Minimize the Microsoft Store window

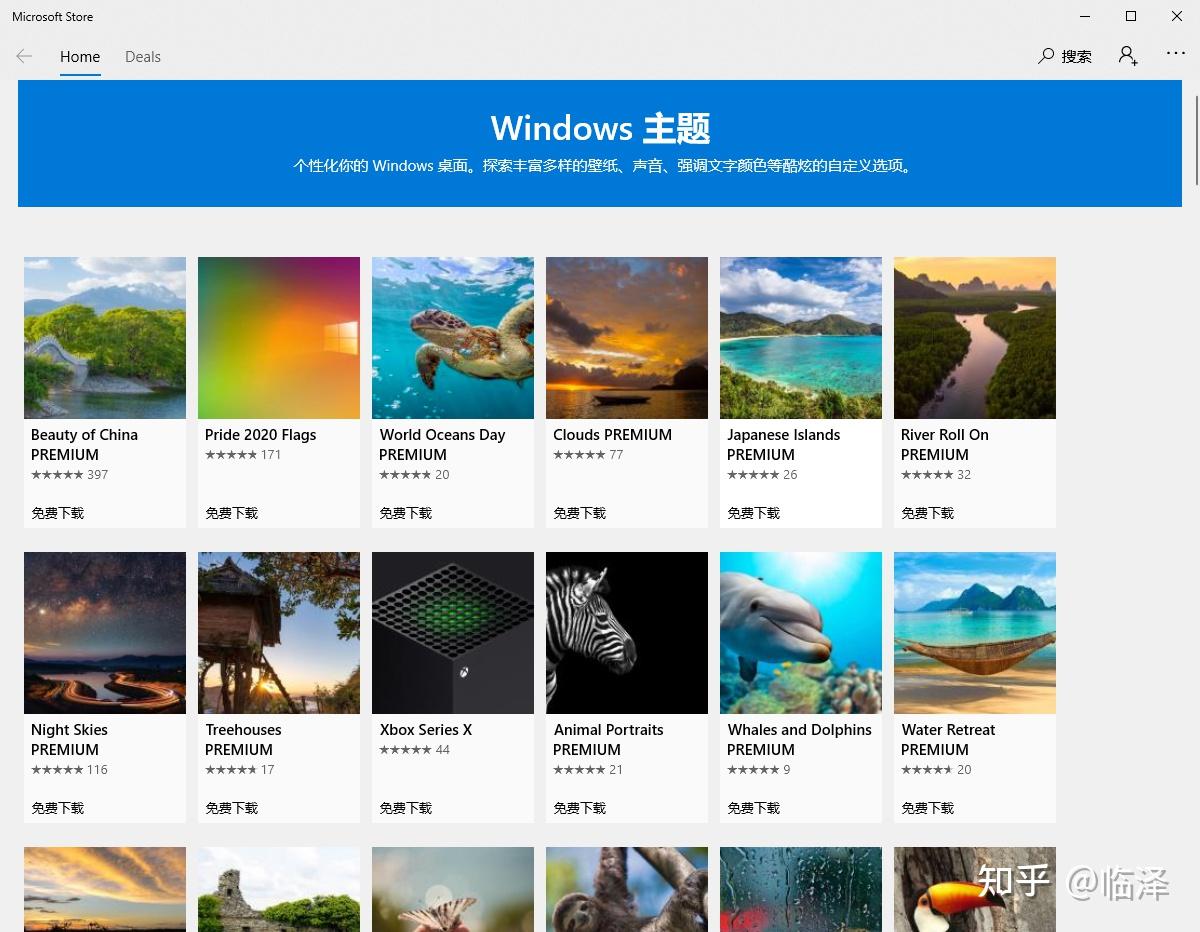pos(1085,16)
